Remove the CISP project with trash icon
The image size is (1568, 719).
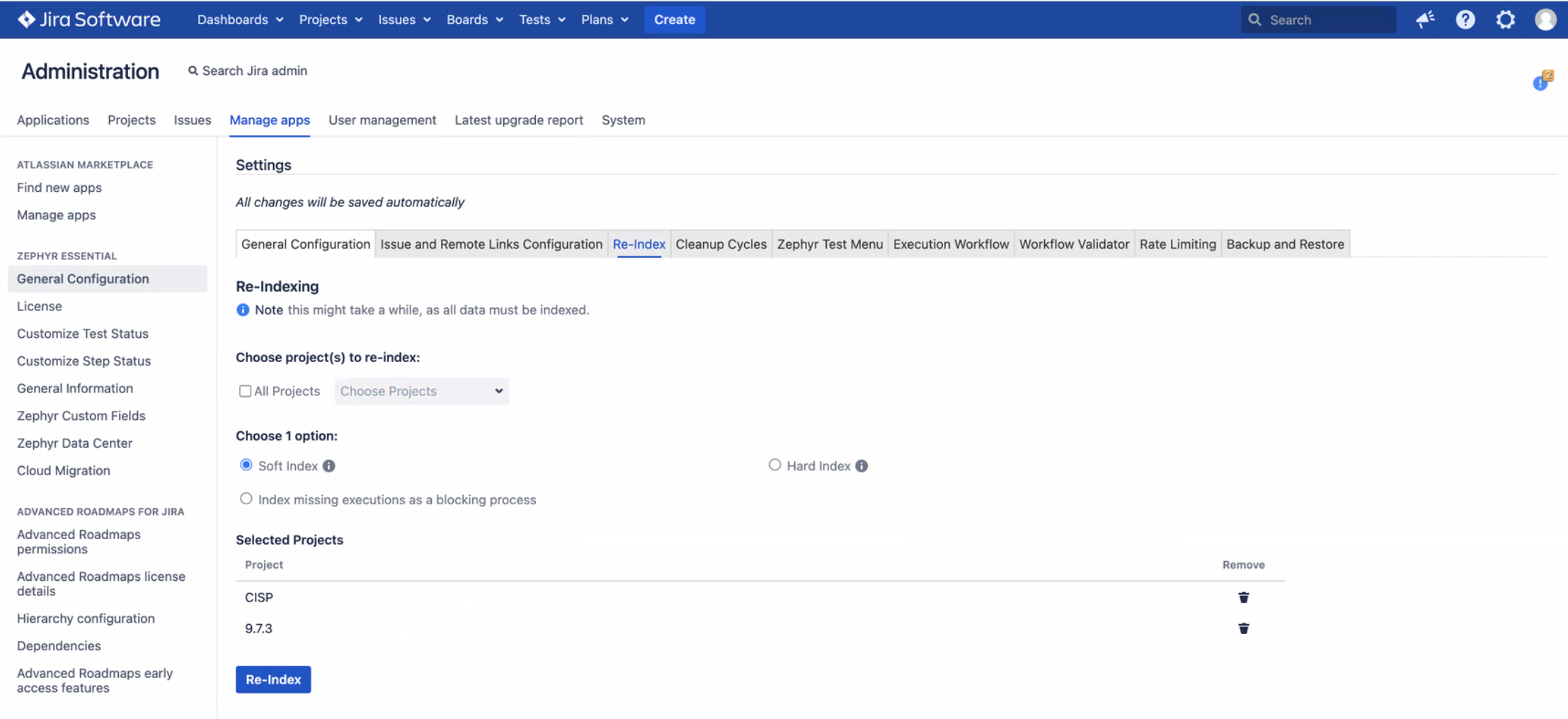[x=1243, y=597]
